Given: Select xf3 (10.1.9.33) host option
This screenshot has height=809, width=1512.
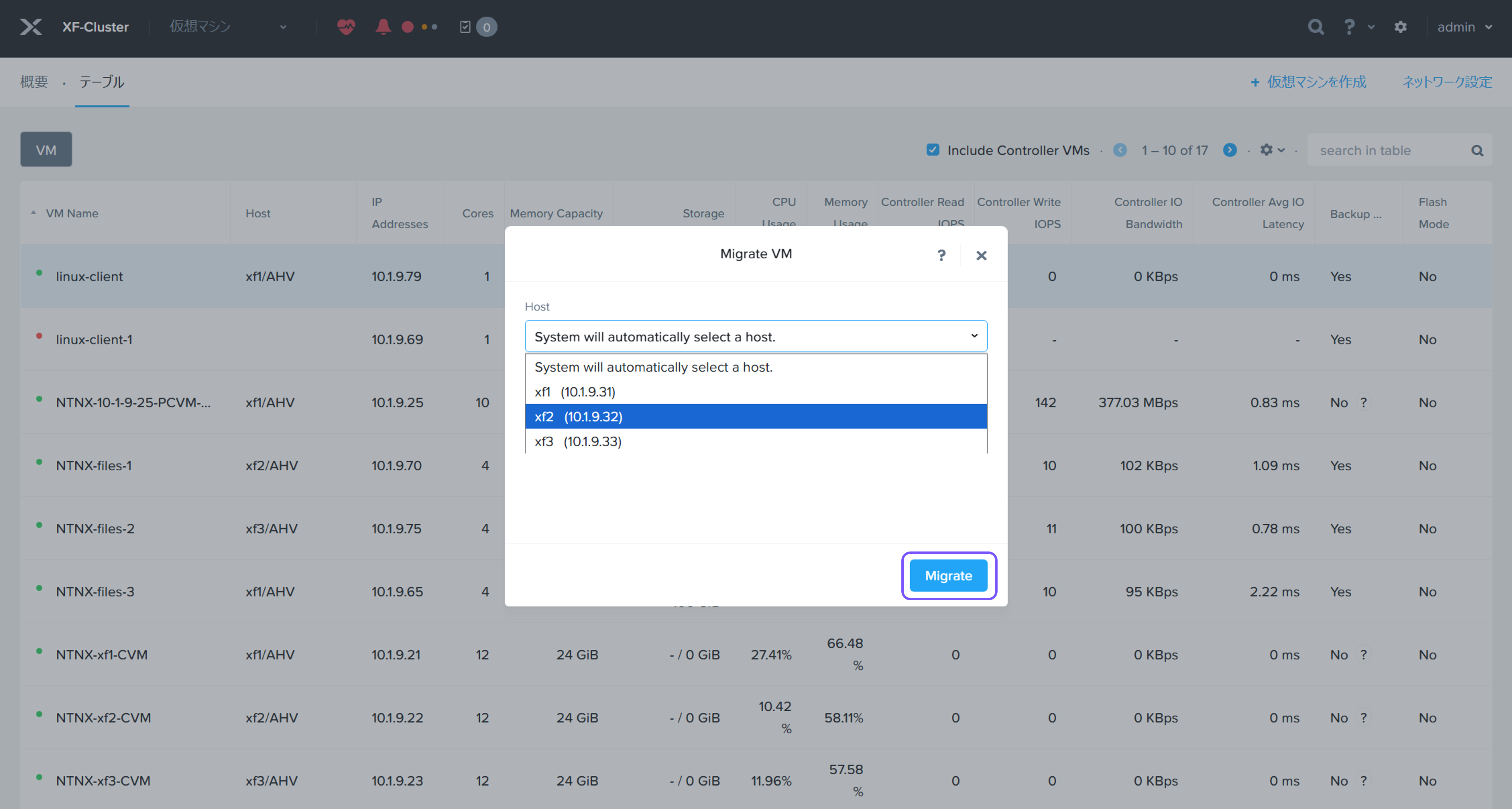Looking at the screenshot, I should coord(578,441).
